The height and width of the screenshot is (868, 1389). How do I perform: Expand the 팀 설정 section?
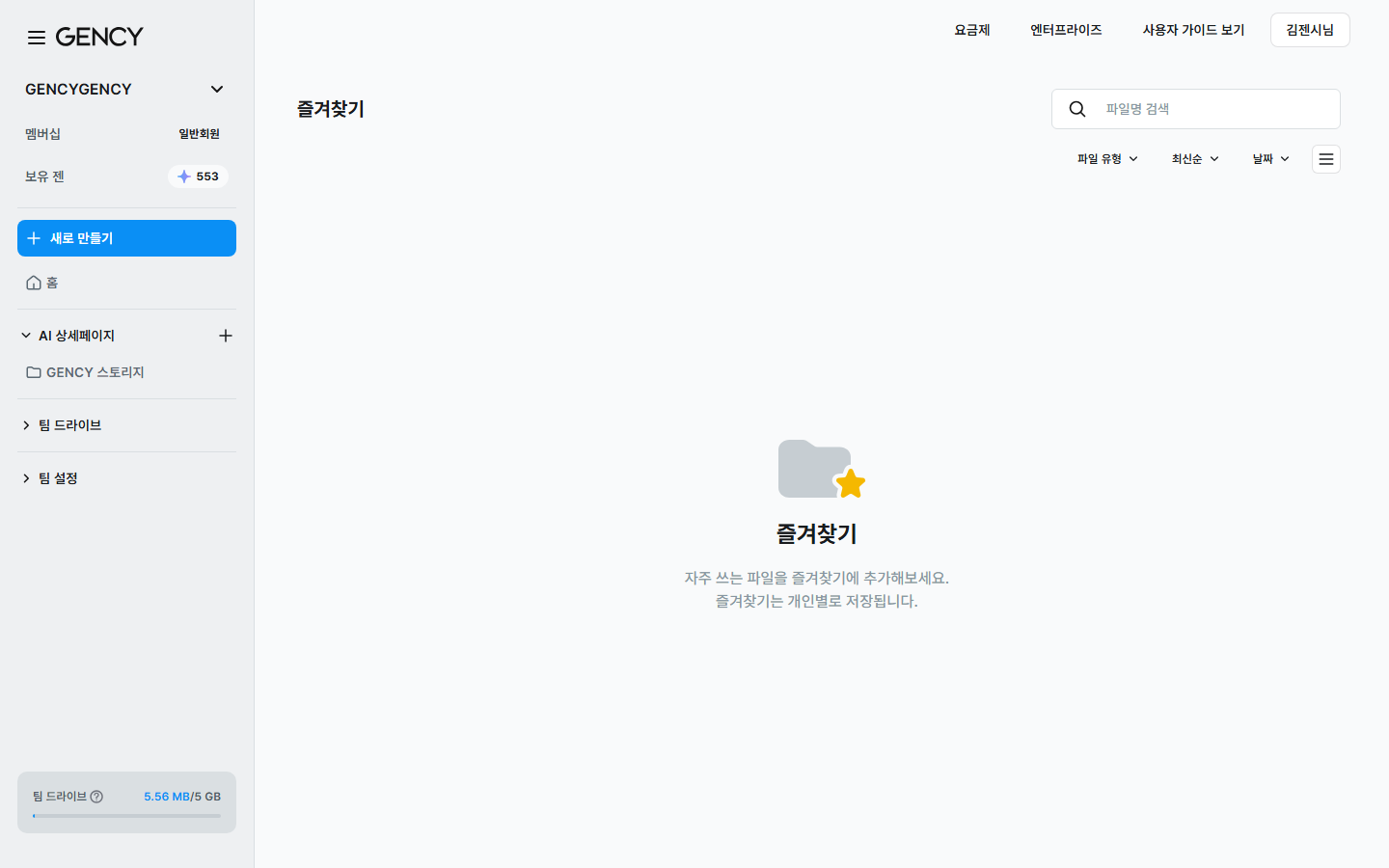click(x=26, y=478)
